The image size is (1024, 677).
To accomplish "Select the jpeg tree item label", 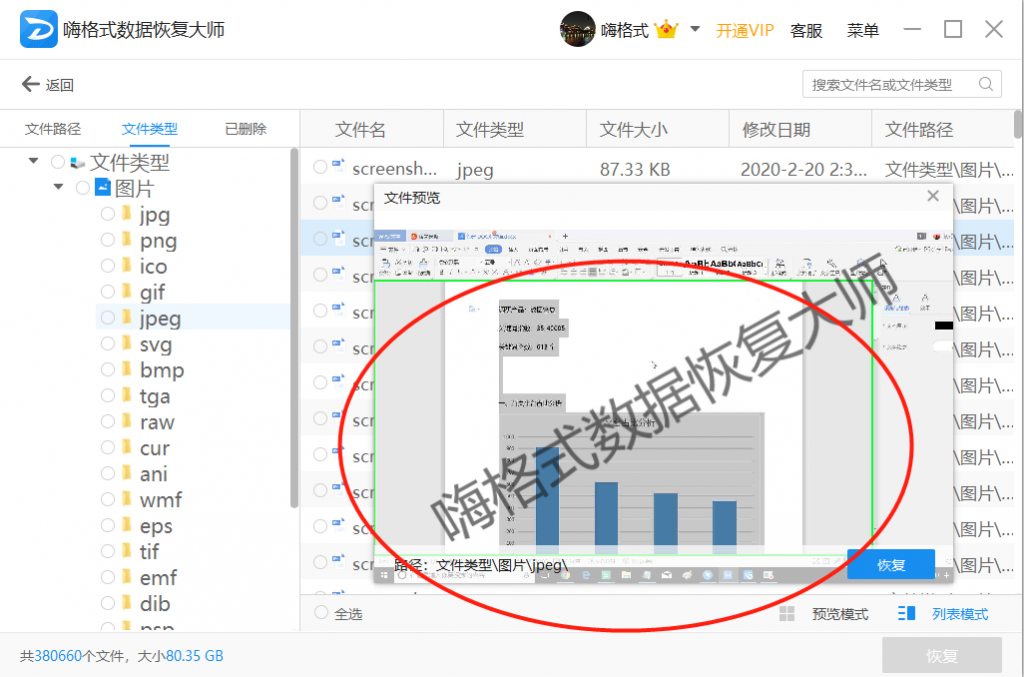I will tap(160, 318).
